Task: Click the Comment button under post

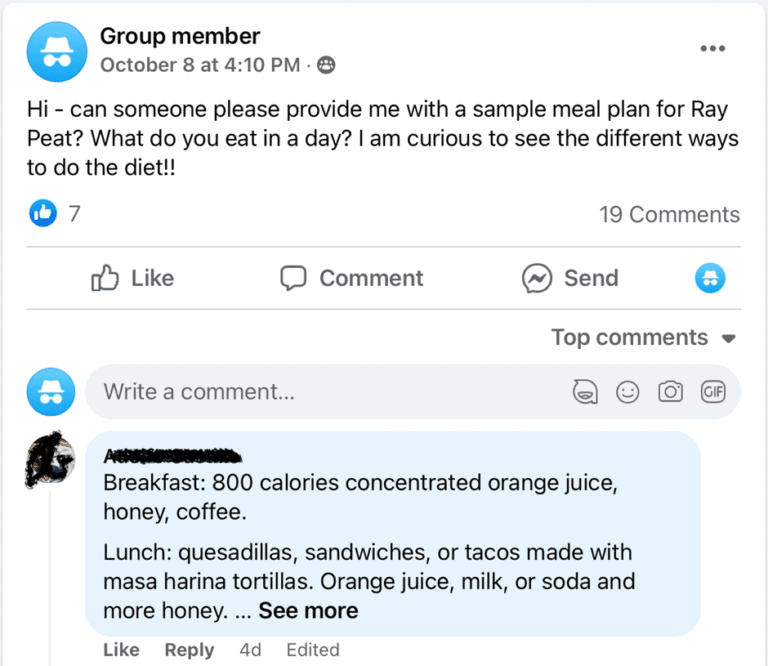Action: click(352, 278)
